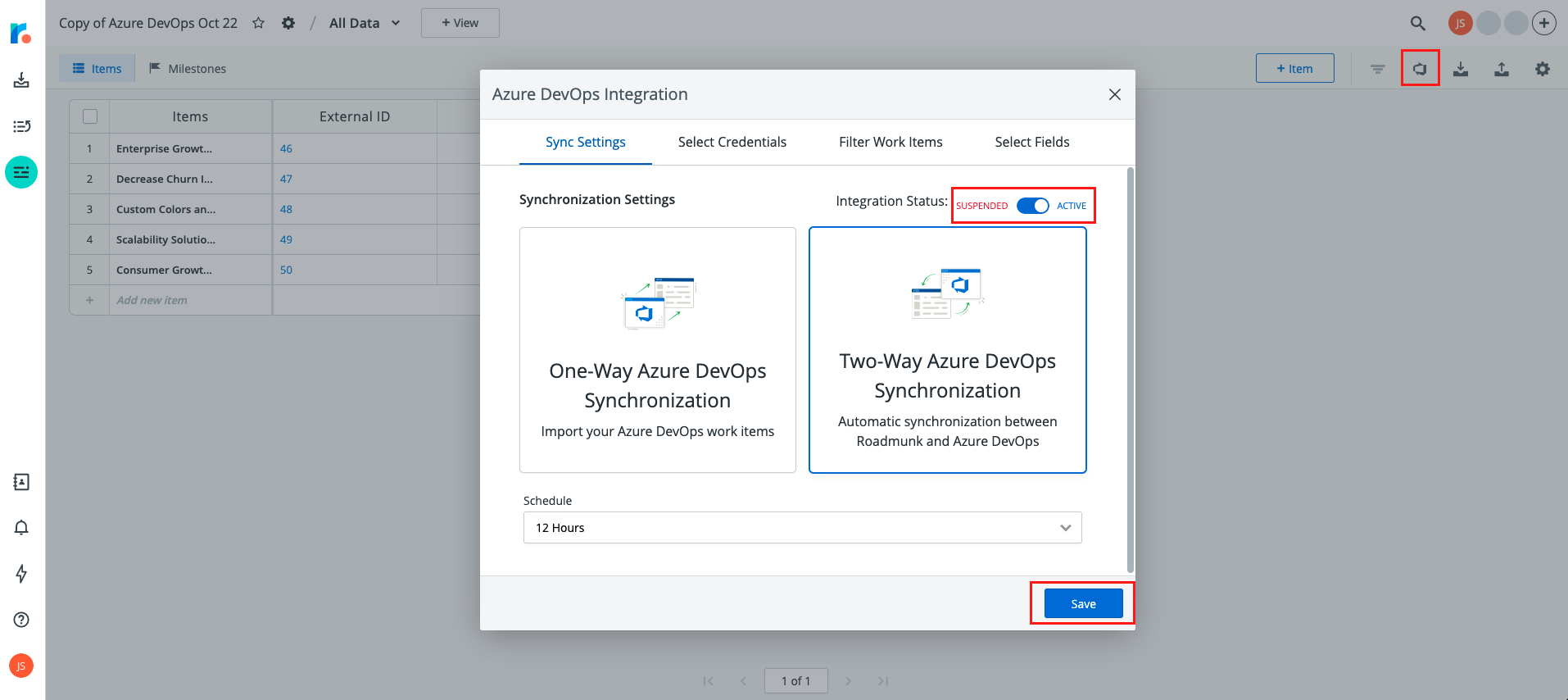Open external ID link 48

[286, 209]
